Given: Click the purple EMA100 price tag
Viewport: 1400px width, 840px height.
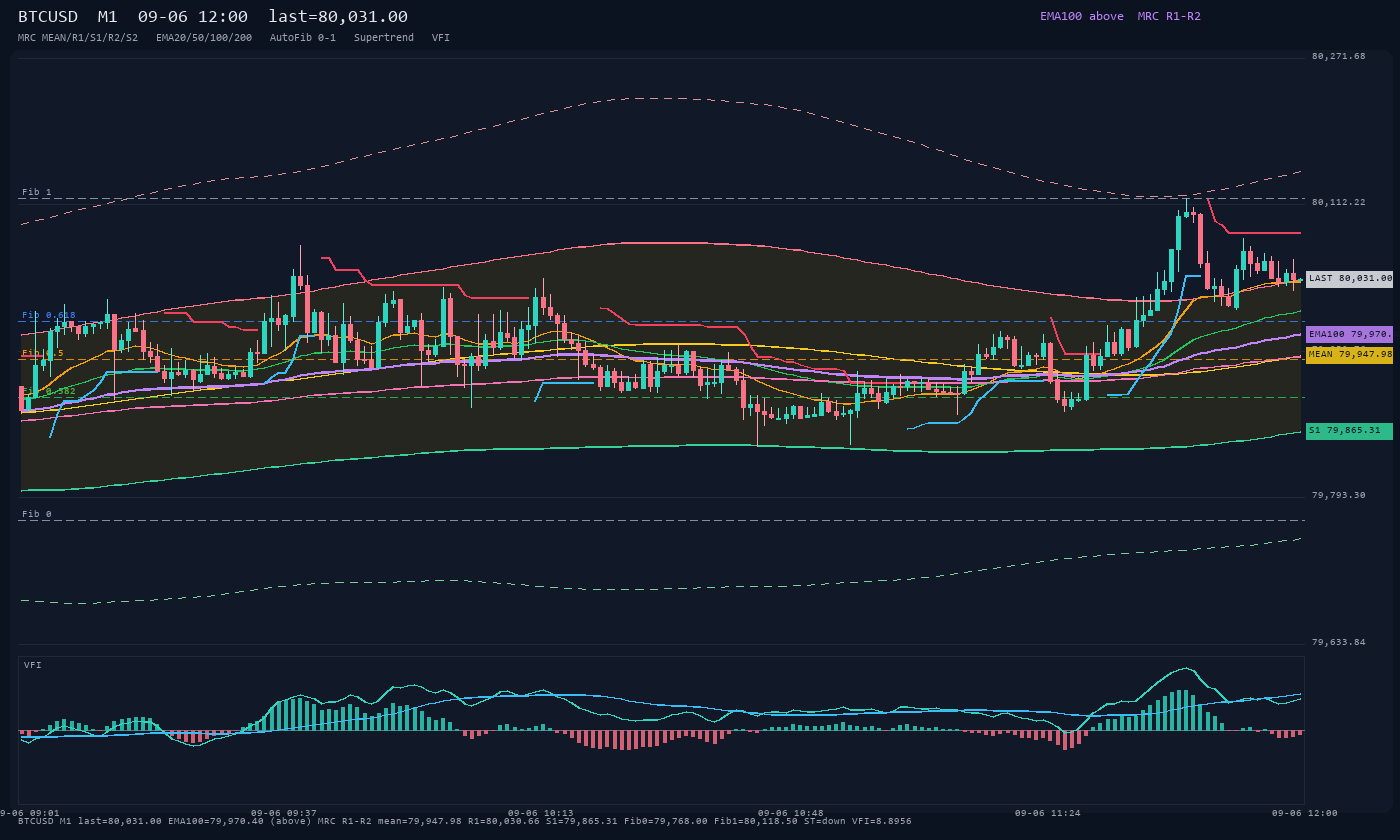Looking at the screenshot, I should click(x=1349, y=334).
